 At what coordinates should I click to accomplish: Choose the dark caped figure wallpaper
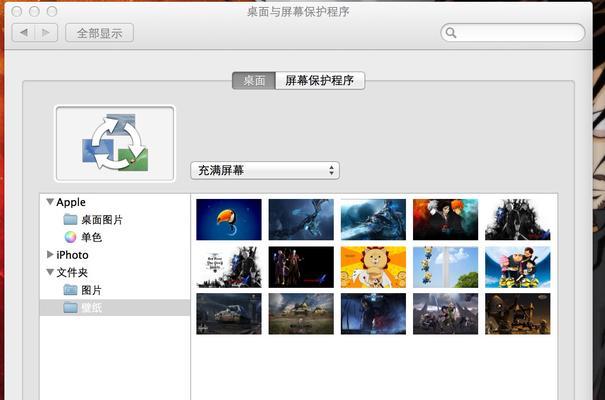pyautogui.click(x=373, y=314)
